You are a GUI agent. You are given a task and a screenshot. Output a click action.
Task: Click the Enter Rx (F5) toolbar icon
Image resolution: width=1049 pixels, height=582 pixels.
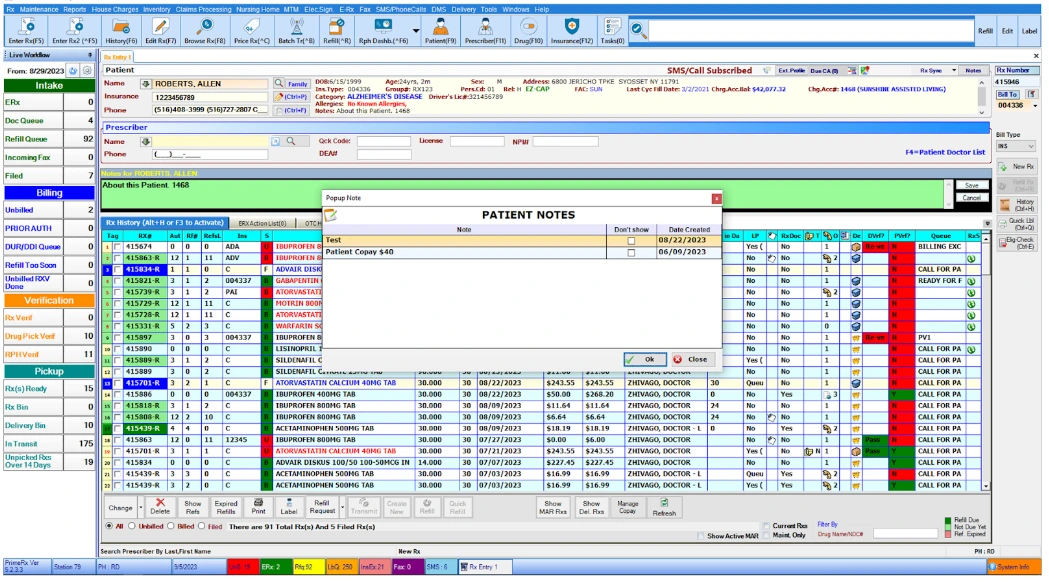26,31
